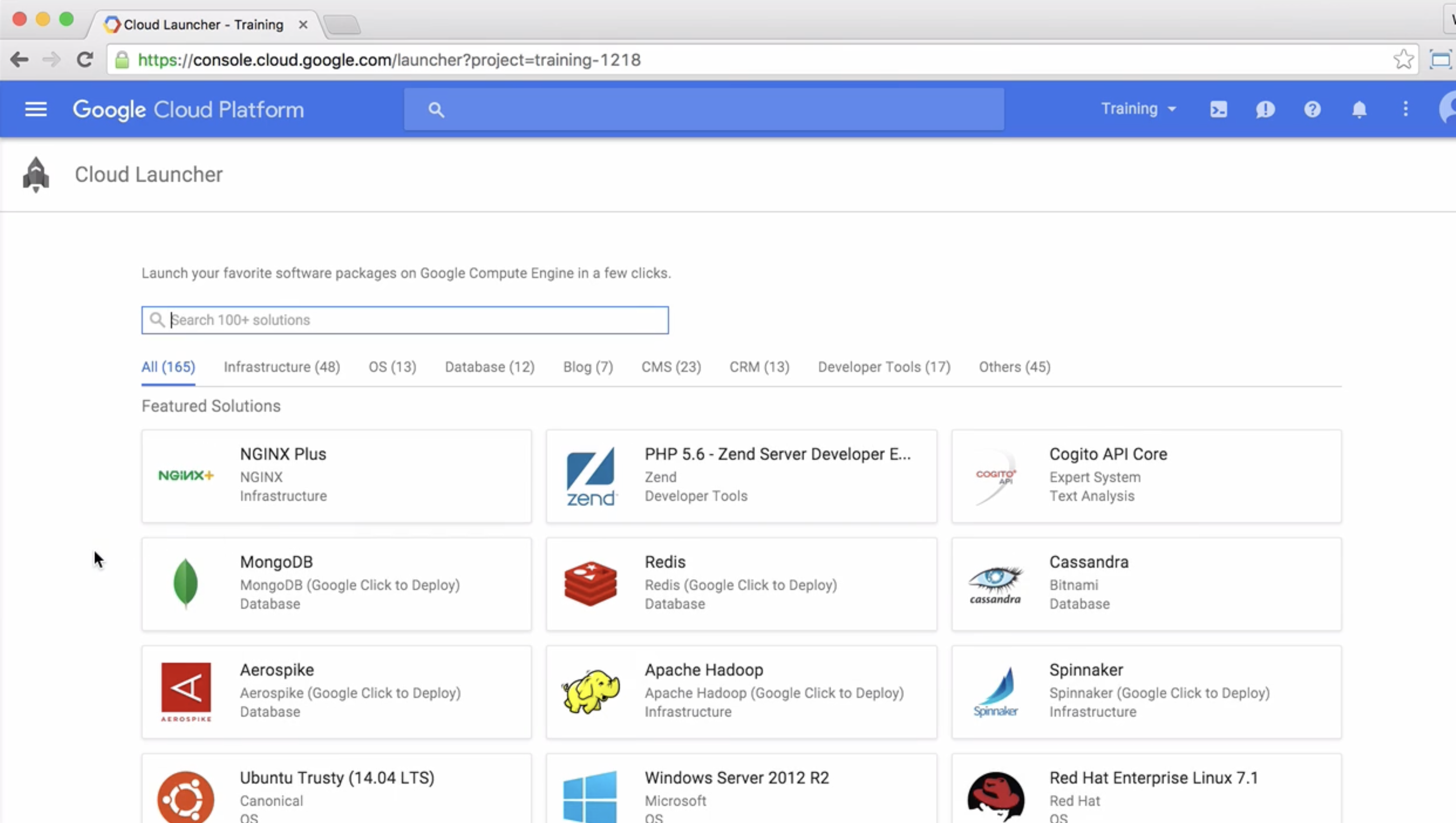The height and width of the screenshot is (823, 1456).
Task: Click the top bar search field
Action: (704, 109)
